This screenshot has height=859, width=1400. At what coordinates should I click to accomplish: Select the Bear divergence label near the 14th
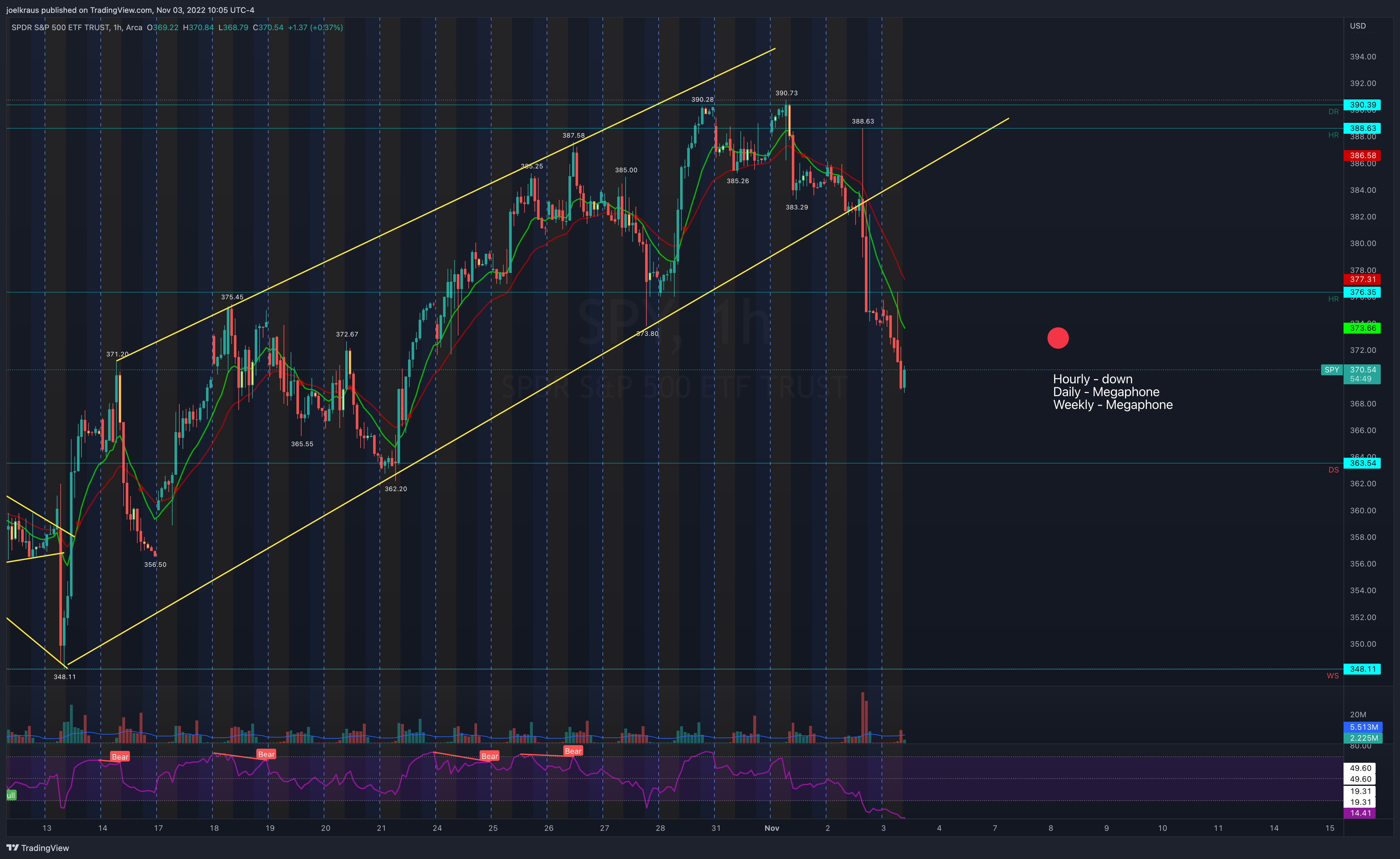tap(120, 757)
